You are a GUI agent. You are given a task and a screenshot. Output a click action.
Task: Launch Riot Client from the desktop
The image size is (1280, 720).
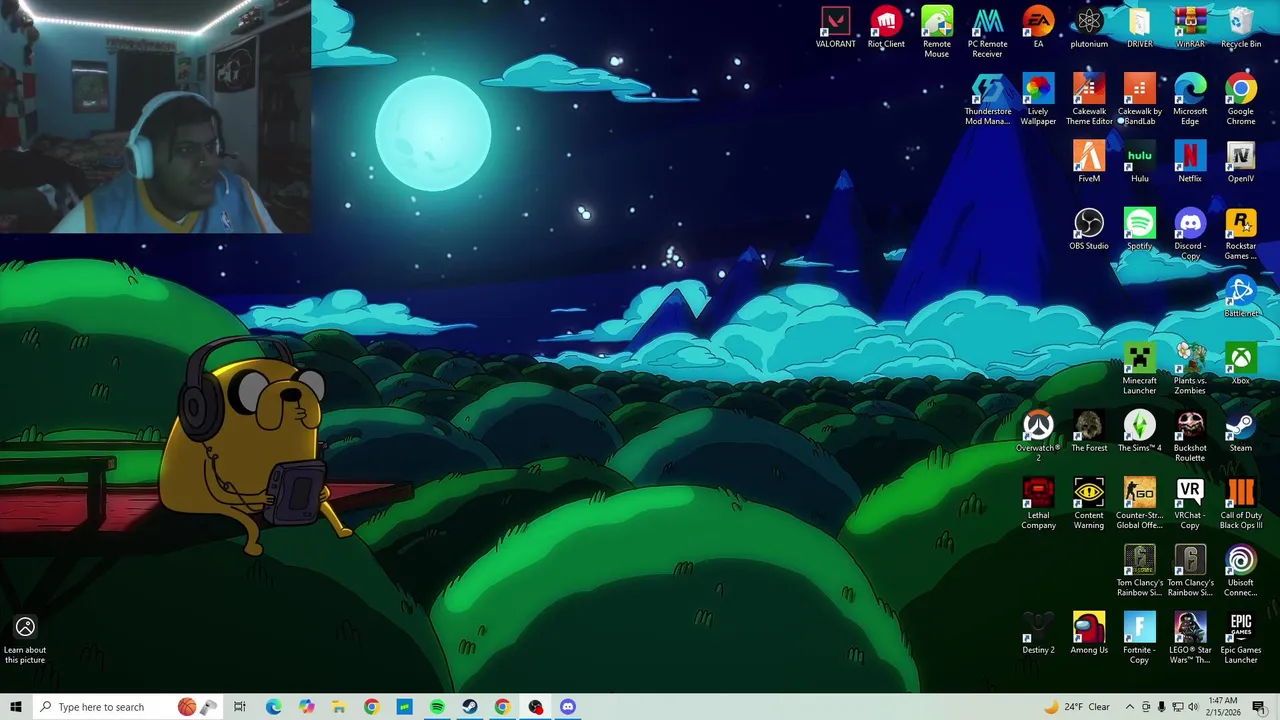[x=886, y=28]
